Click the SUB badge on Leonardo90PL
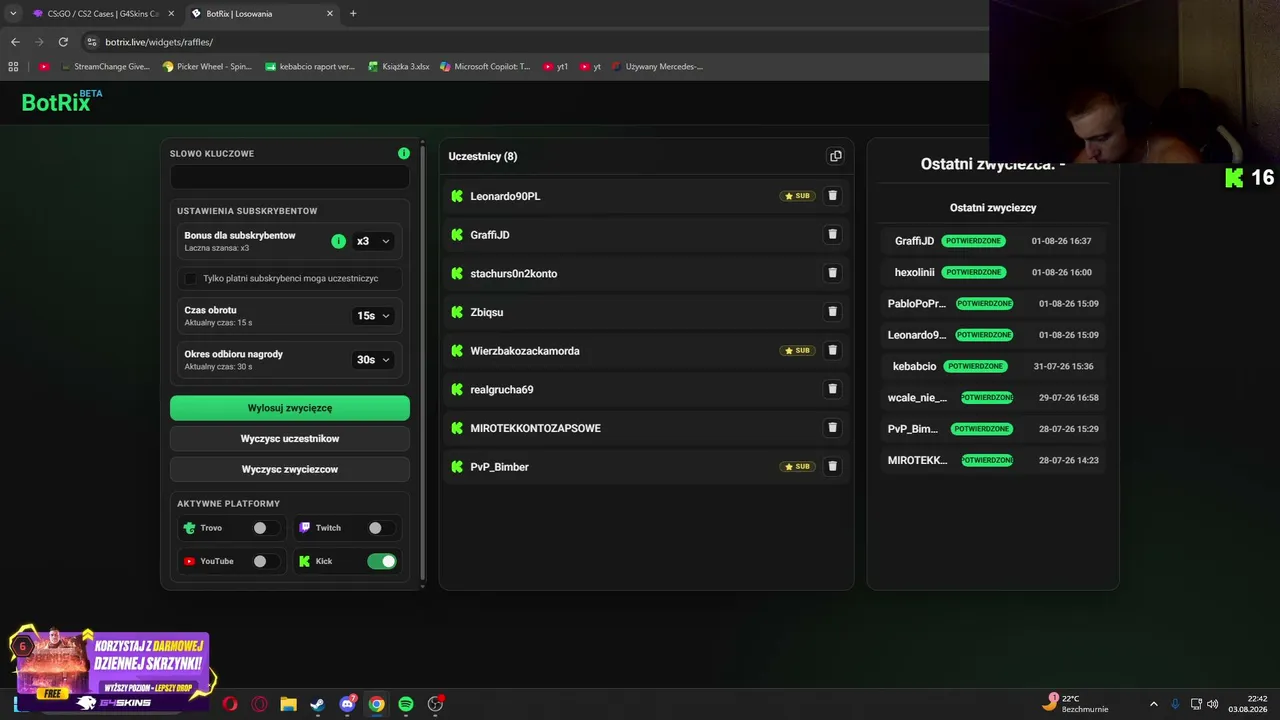The image size is (1280, 720). pos(797,196)
